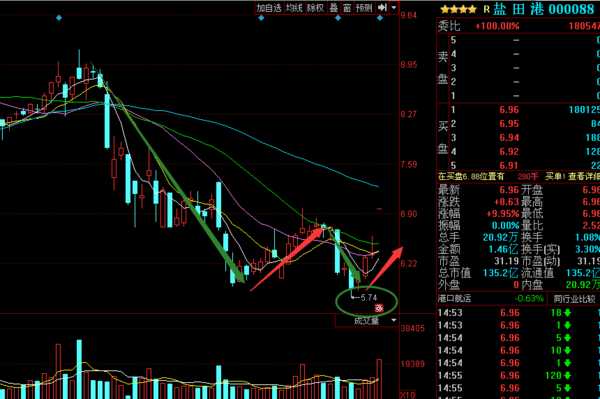Click the 5.74 low price label

coord(368,297)
